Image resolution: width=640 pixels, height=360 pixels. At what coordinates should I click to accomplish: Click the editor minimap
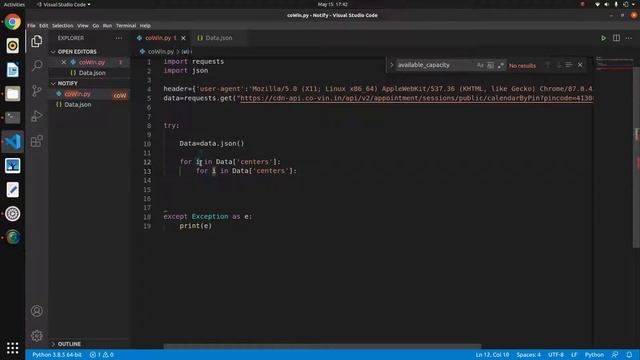(x=614, y=65)
